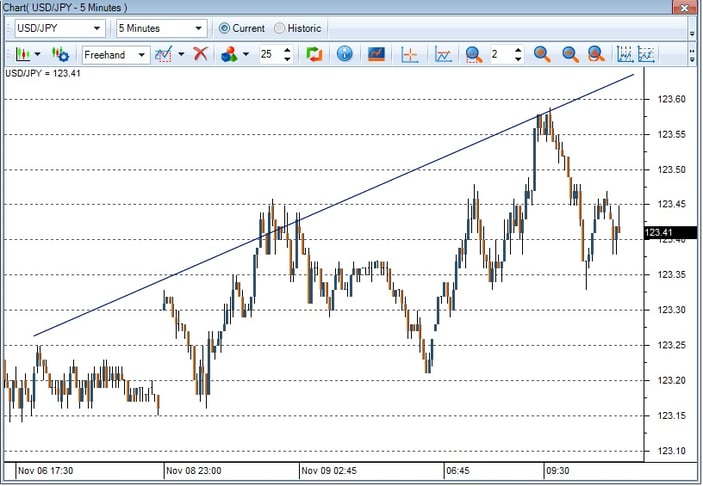Screen dimensions: 703x486
Task: Click the zoom rectangle selection magnifier
Action: [x=596, y=54]
